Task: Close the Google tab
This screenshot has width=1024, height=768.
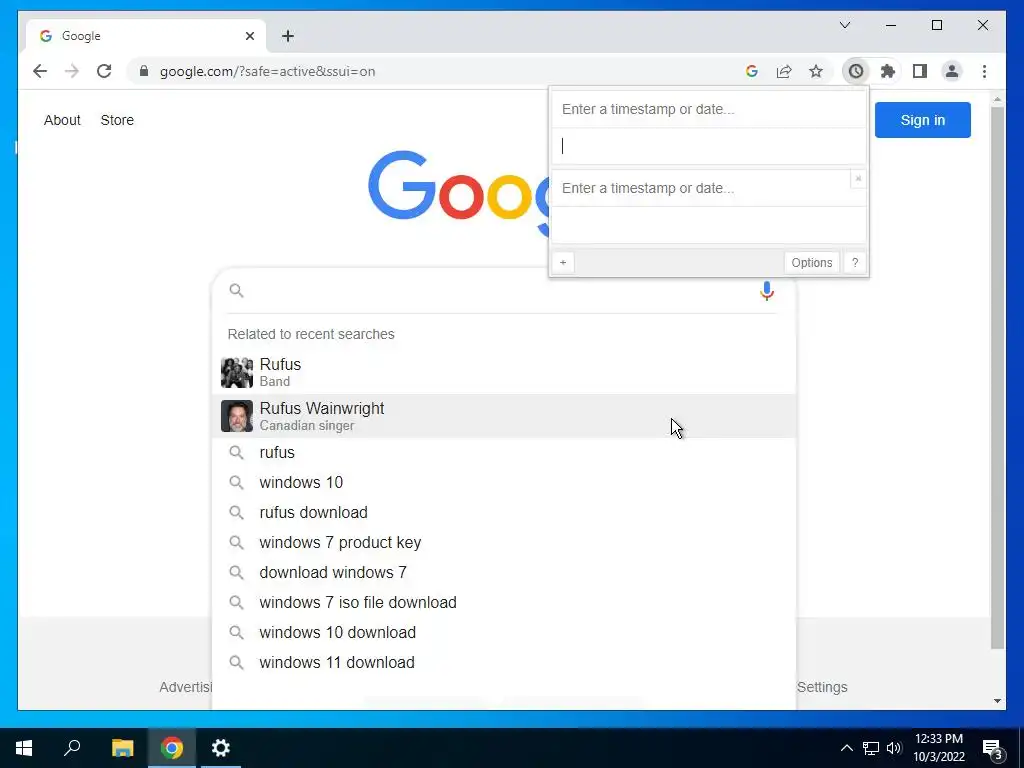Action: 249,36
